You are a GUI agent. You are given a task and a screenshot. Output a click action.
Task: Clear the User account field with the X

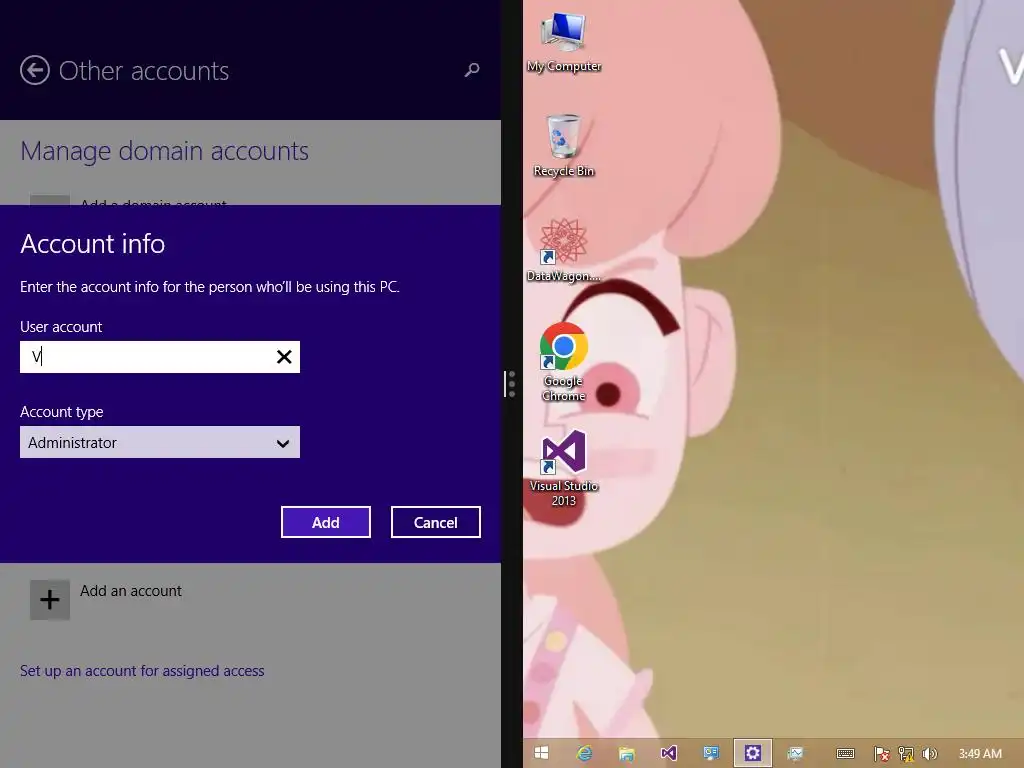click(284, 357)
